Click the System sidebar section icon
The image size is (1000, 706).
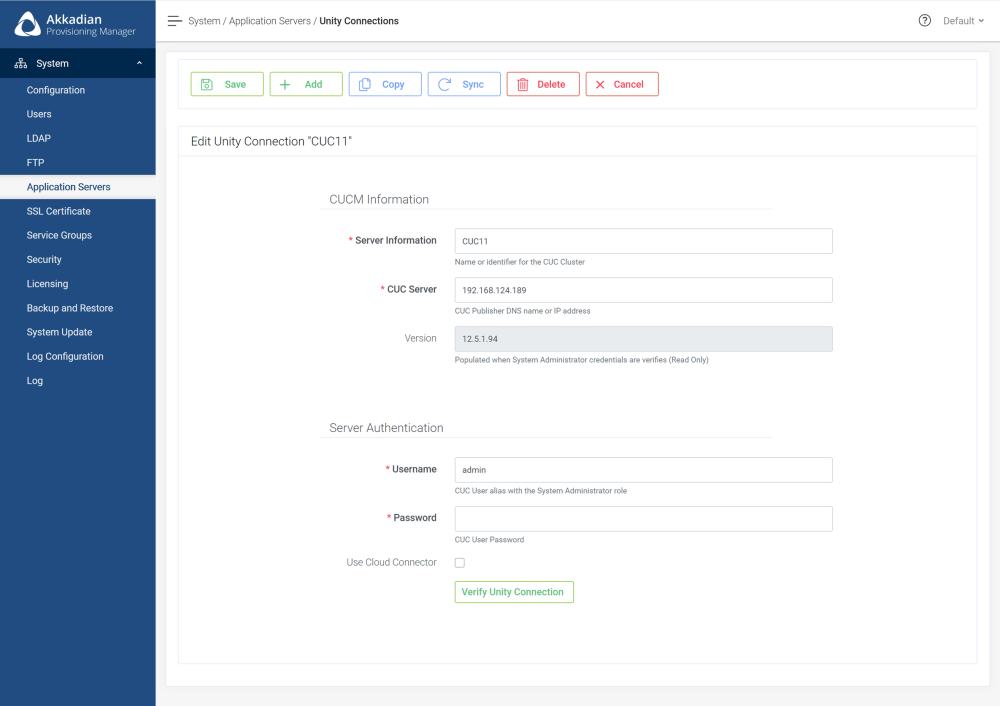[x=19, y=63]
